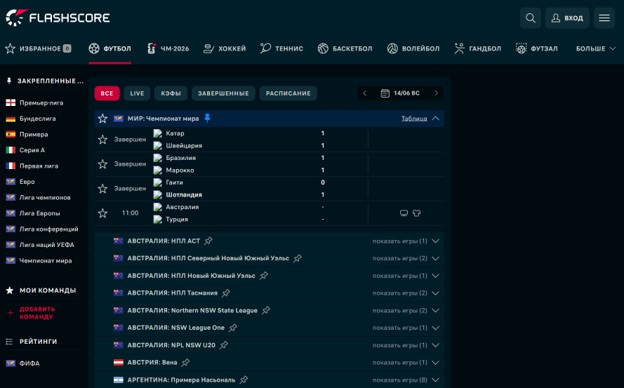Pin Northern NSW State League
624x388 pixels.
266,310
